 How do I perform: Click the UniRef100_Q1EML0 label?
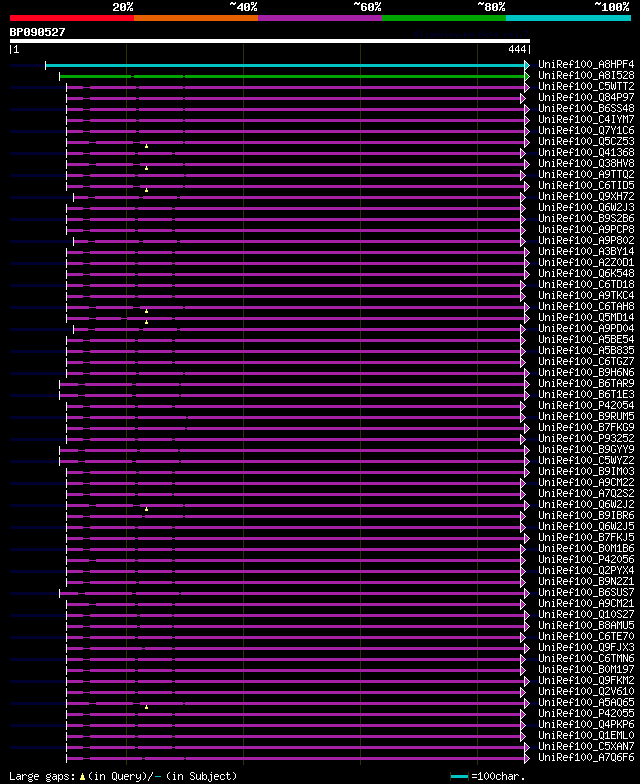pyautogui.click(x=586, y=736)
